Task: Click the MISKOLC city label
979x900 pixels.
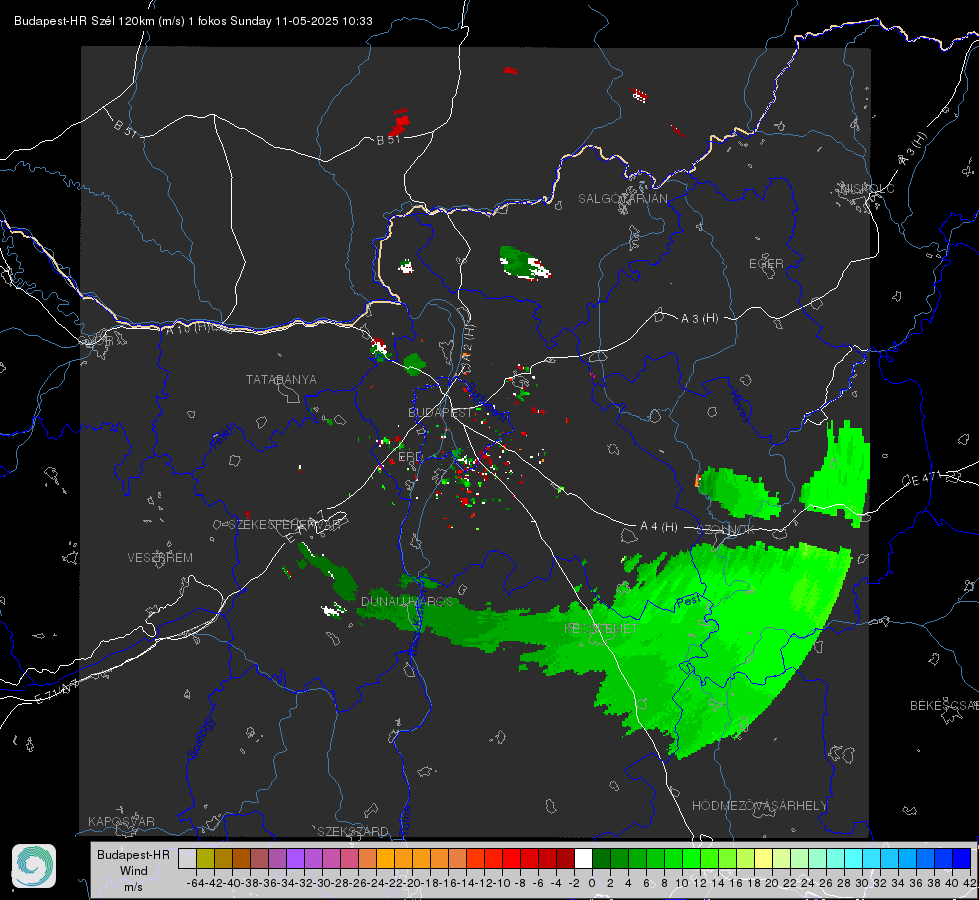Action: [867, 188]
